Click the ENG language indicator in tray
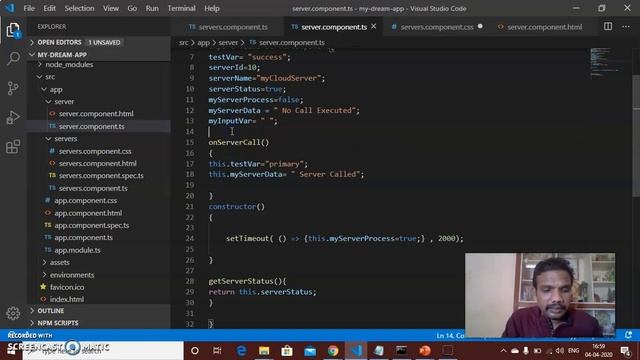Image resolution: width=640 pixels, height=360 pixels. coord(573,351)
